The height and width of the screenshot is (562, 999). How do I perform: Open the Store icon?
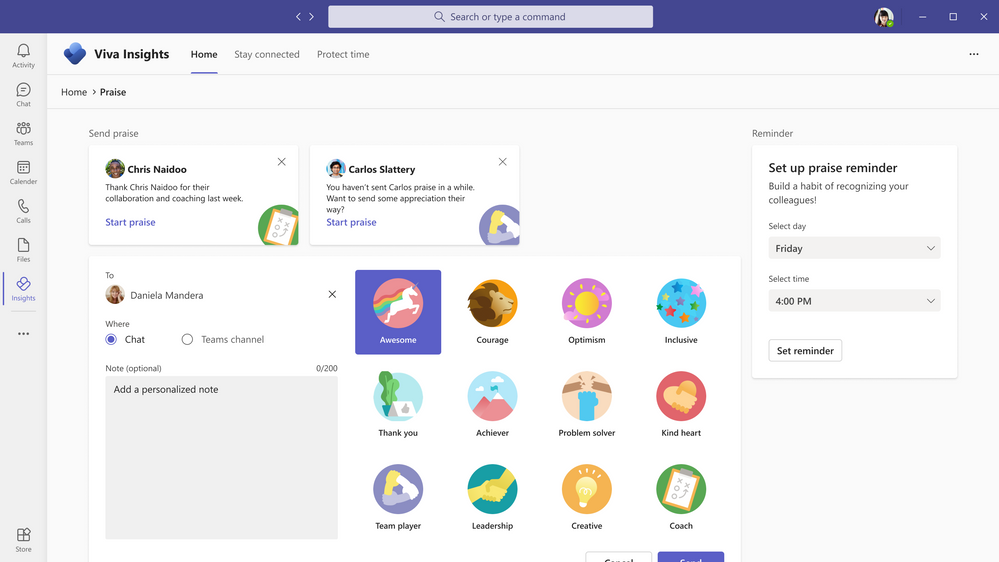click(x=24, y=540)
